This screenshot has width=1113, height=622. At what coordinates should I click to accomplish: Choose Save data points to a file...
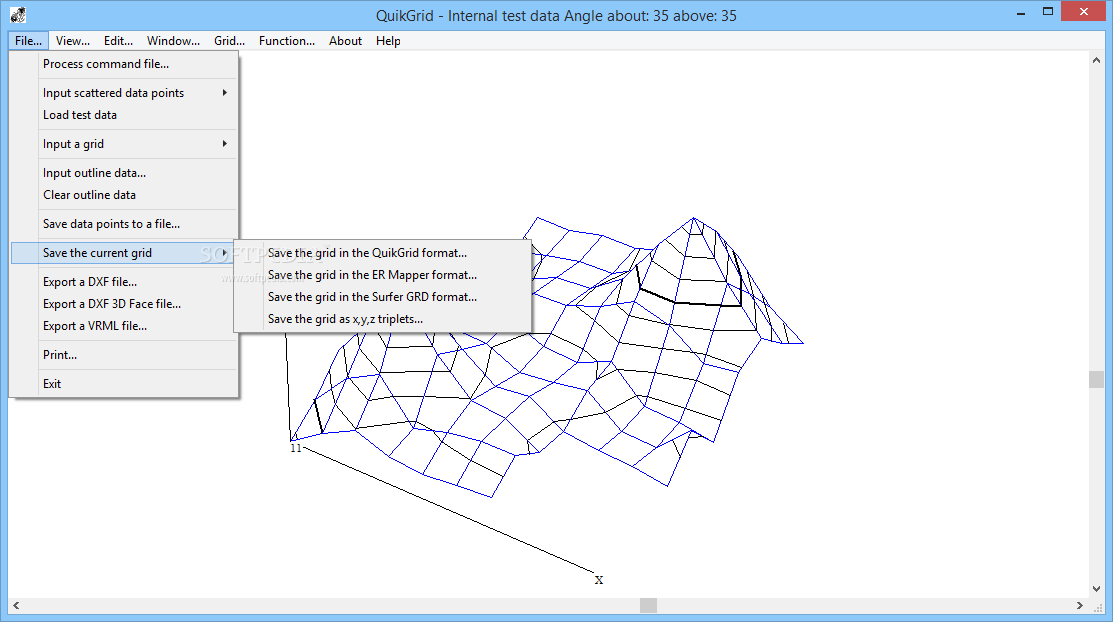(124, 224)
